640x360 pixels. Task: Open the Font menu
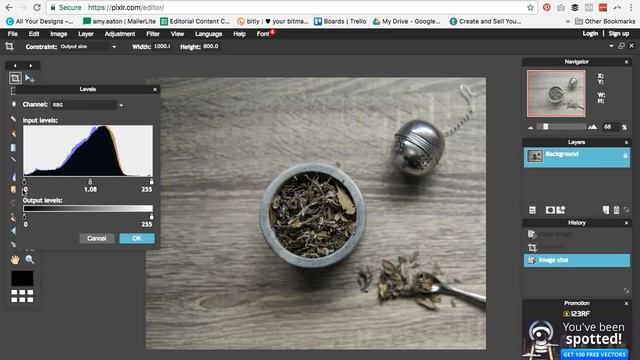263,34
